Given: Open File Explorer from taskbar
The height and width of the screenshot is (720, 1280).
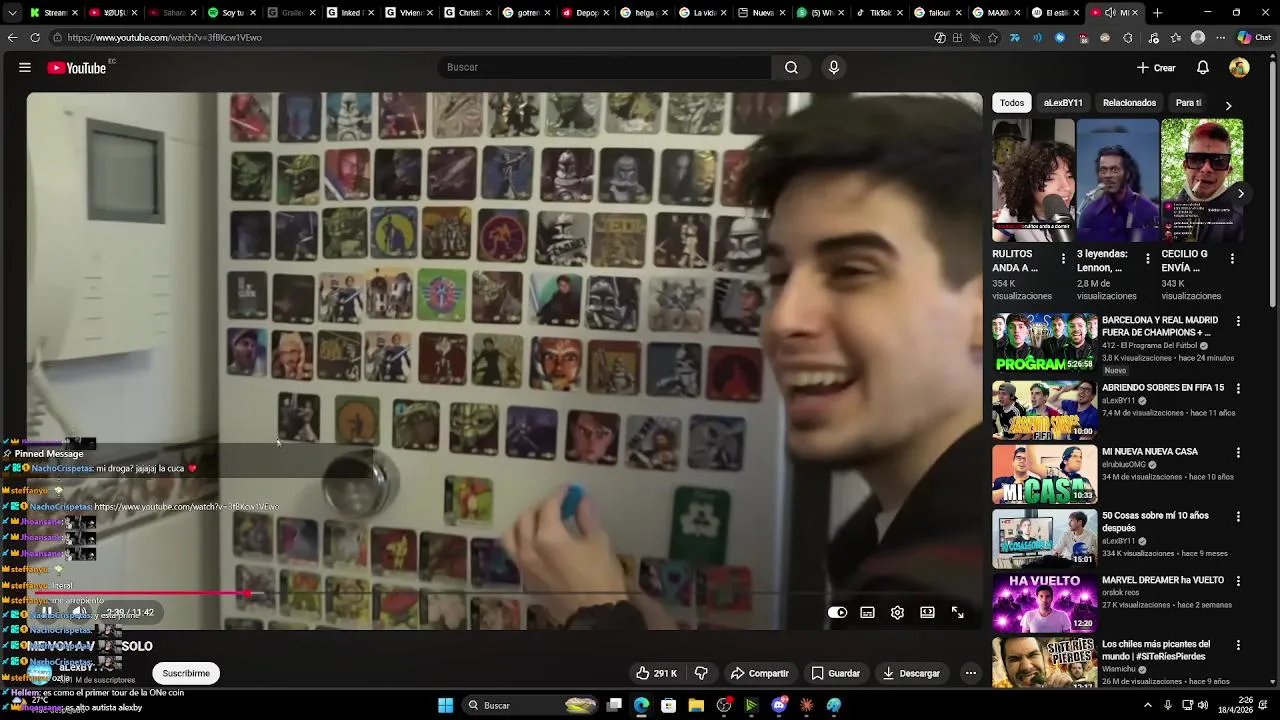Looking at the screenshot, I should pyautogui.click(x=696, y=705).
